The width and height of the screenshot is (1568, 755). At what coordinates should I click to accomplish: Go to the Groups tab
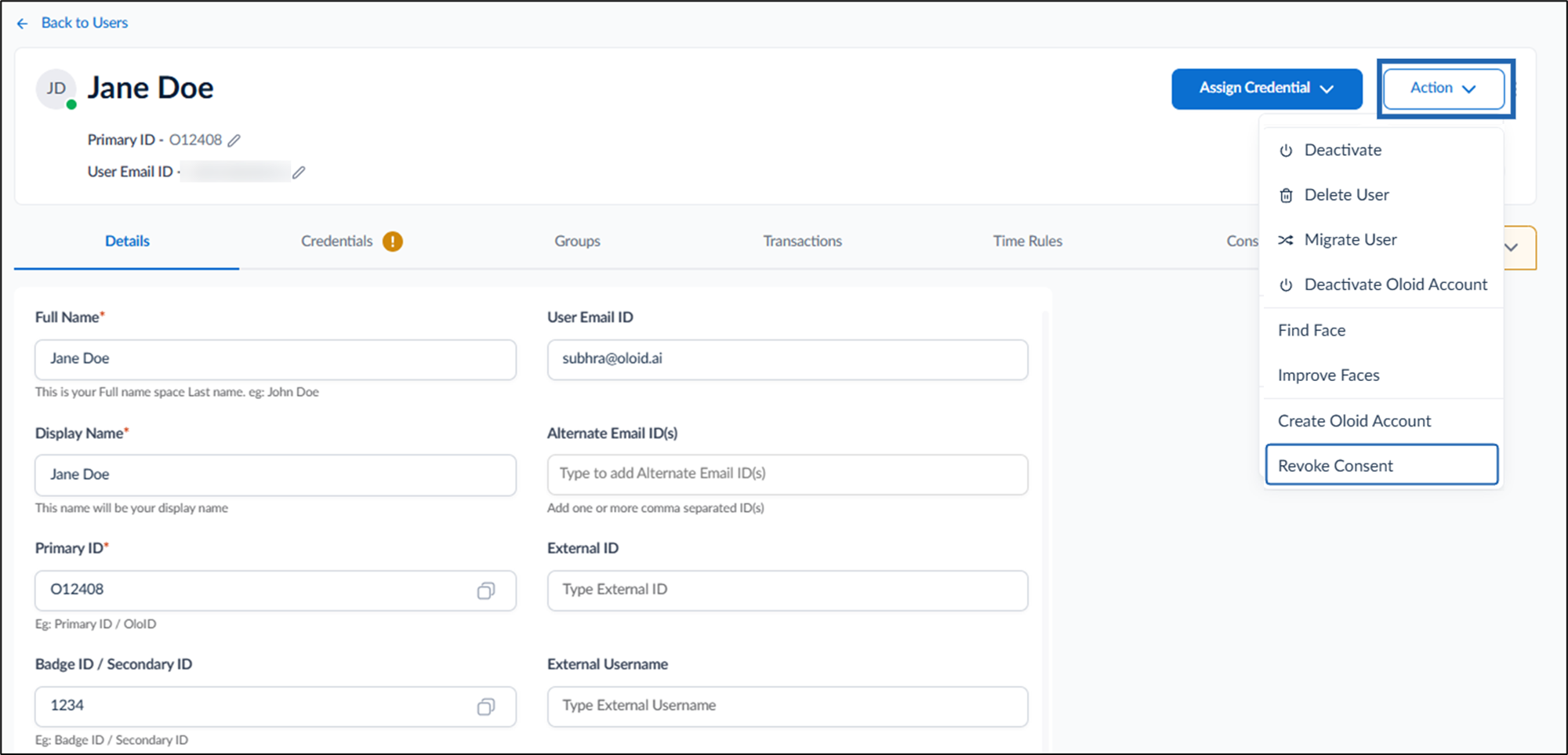pos(577,241)
